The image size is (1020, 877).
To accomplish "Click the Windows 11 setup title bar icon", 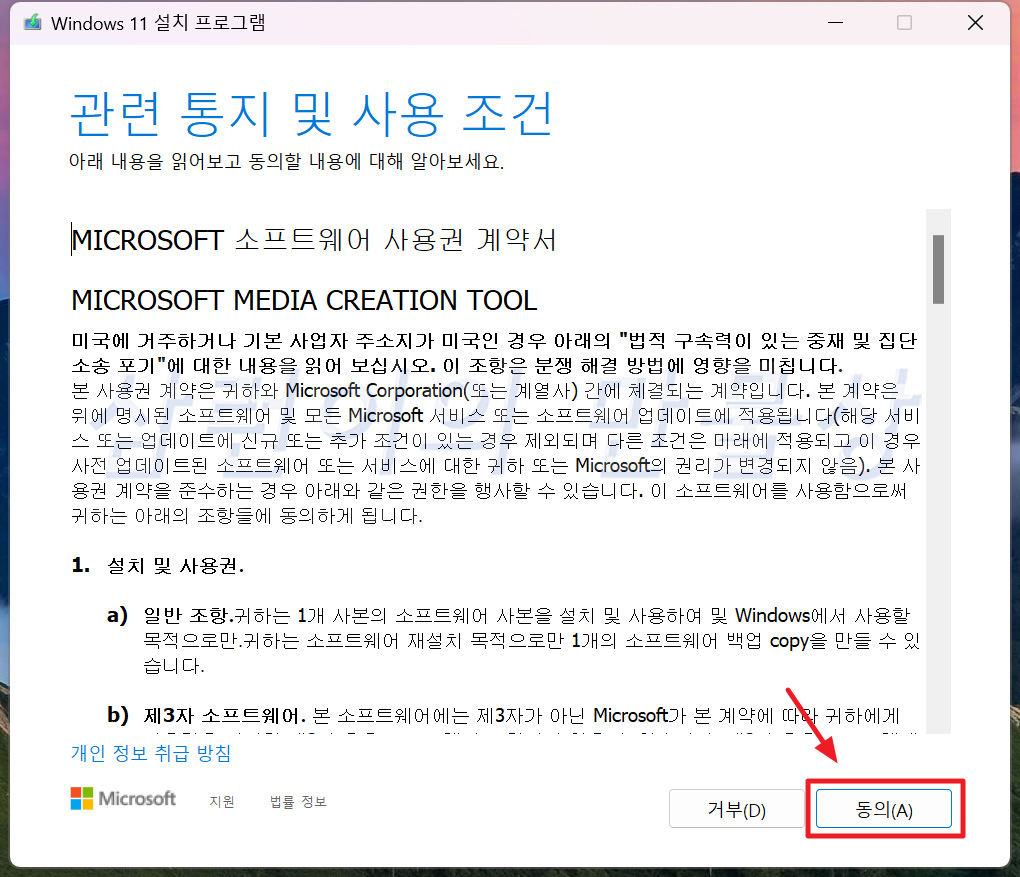I will [x=33, y=23].
